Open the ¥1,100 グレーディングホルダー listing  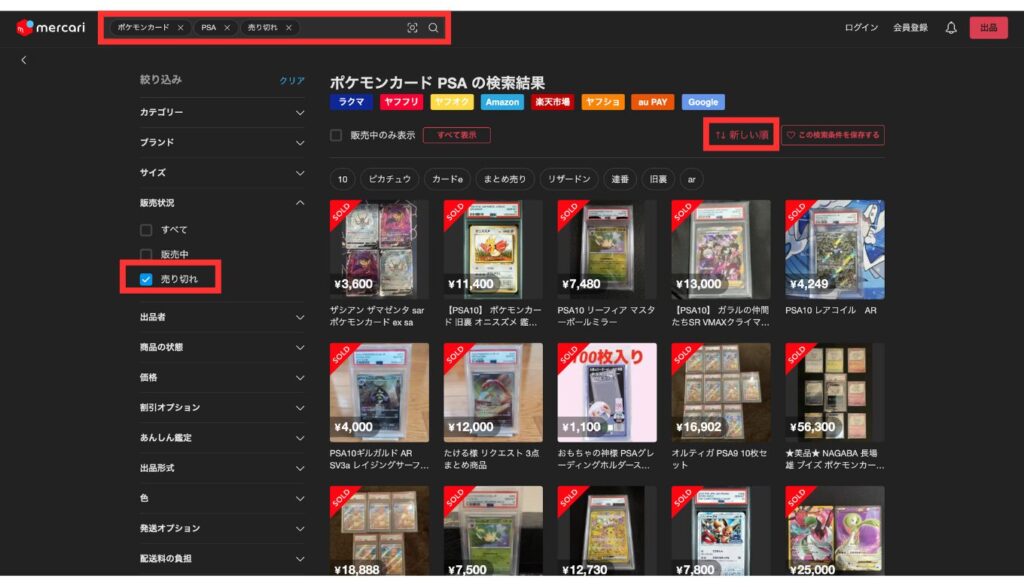607,392
